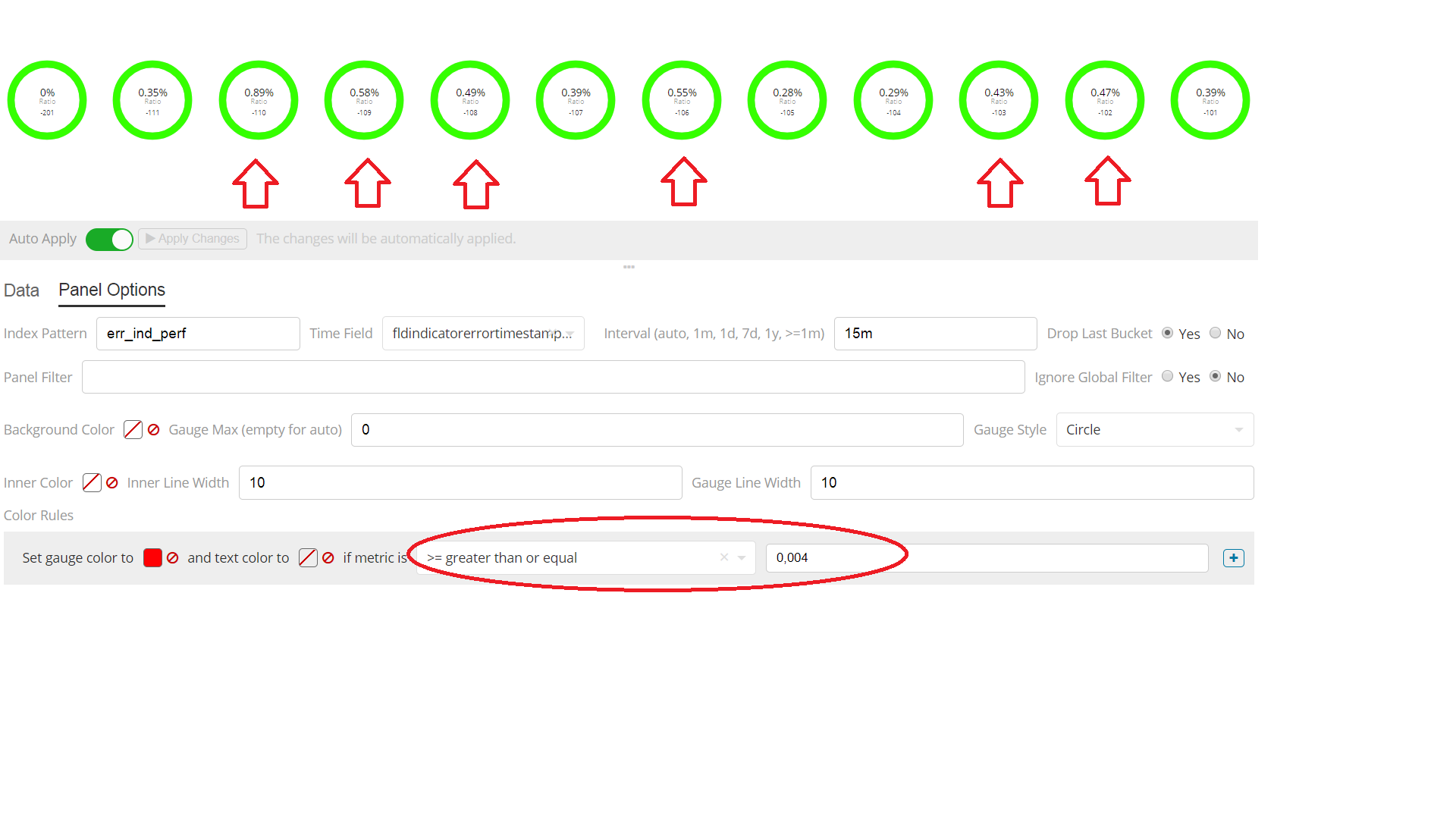Click the 0,004 threshold value field

point(987,558)
